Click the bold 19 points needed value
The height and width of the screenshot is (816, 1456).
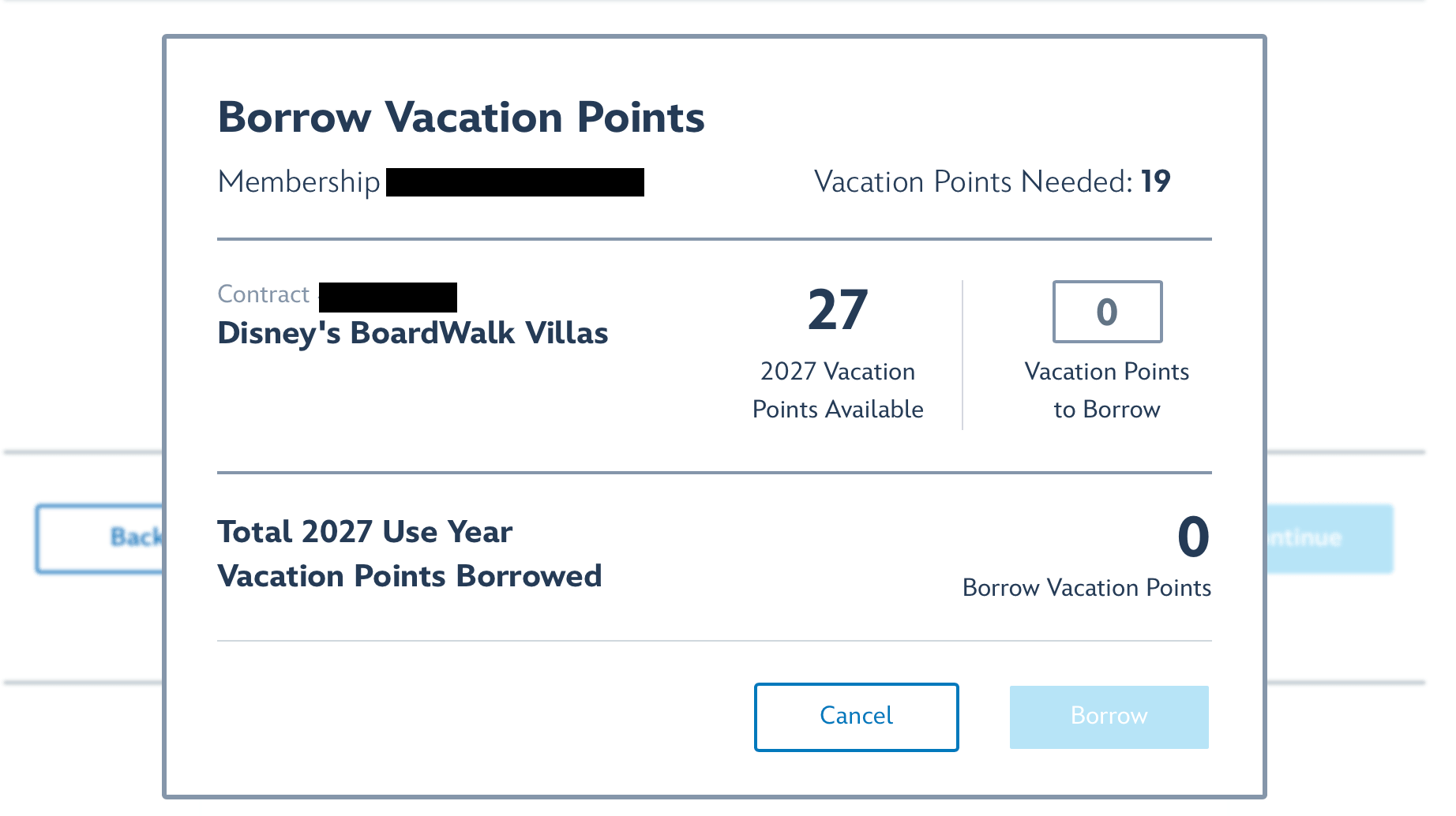[x=1155, y=182]
